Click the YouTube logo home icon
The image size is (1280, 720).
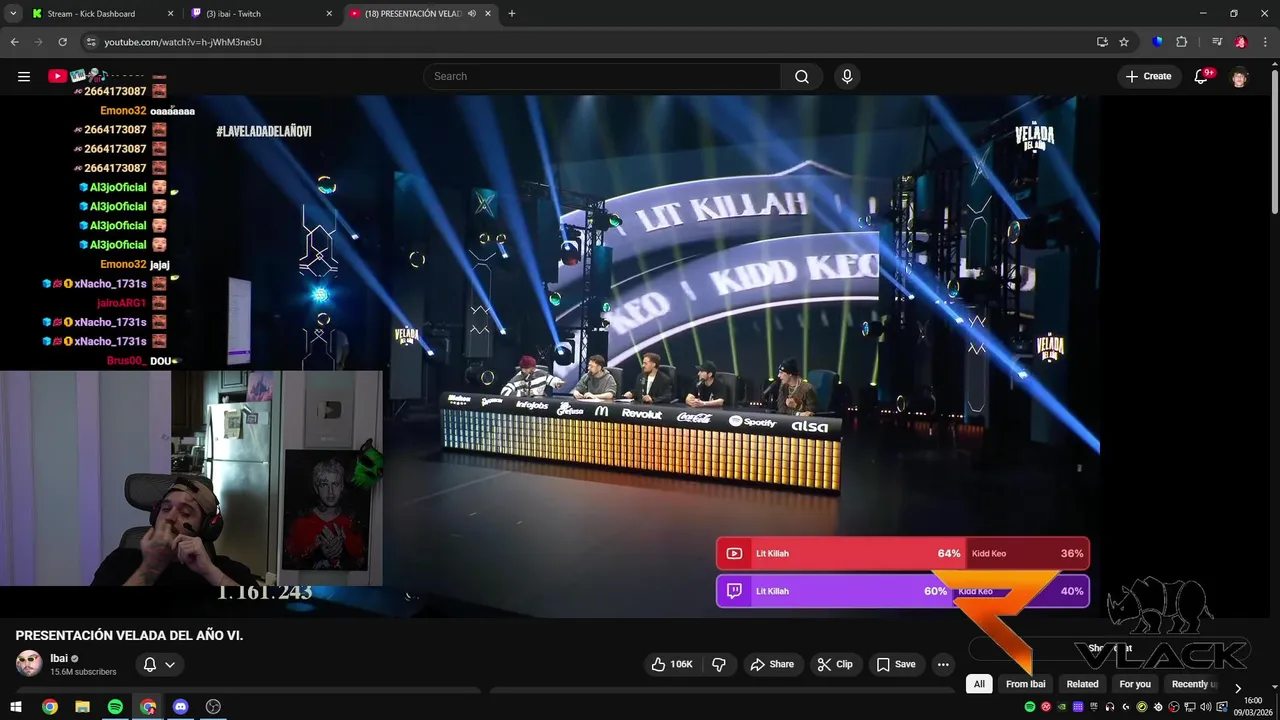[57, 76]
